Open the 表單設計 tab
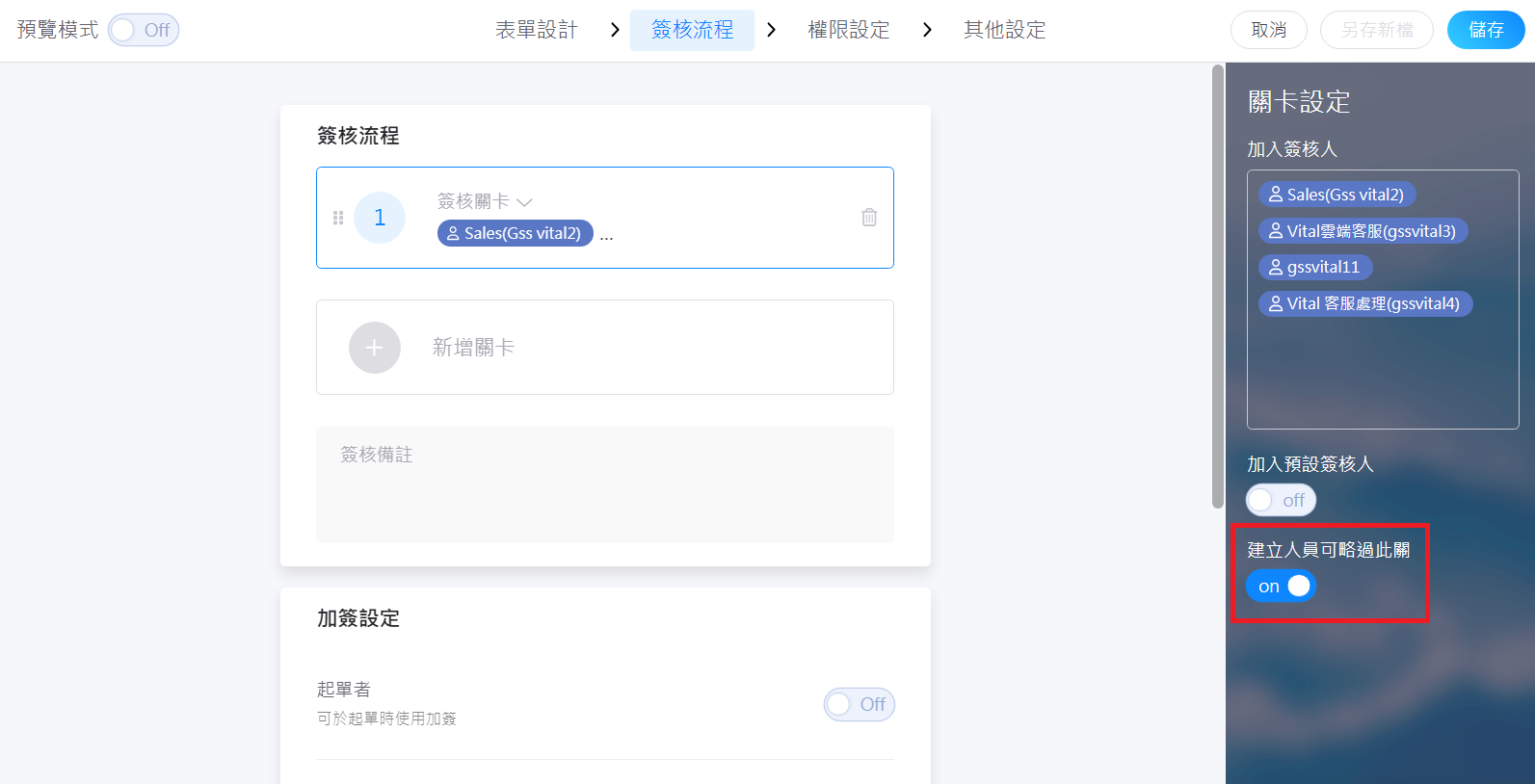1535x784 pixels. click(x=536, y=30)
